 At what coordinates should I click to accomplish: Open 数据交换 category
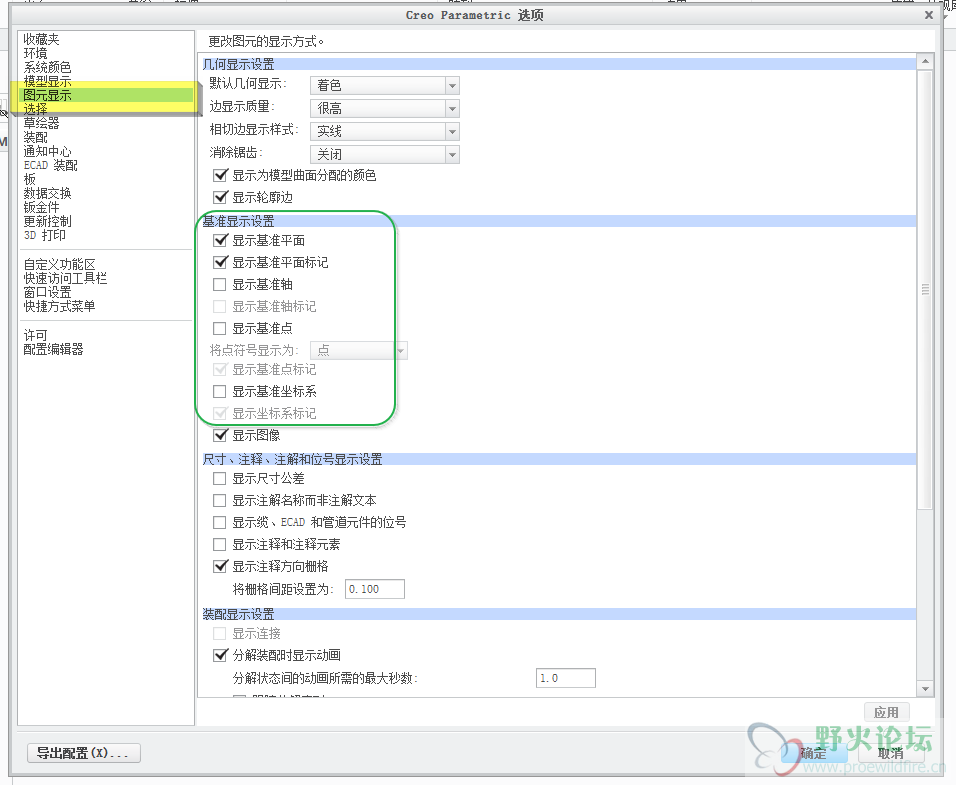[48, 193]
